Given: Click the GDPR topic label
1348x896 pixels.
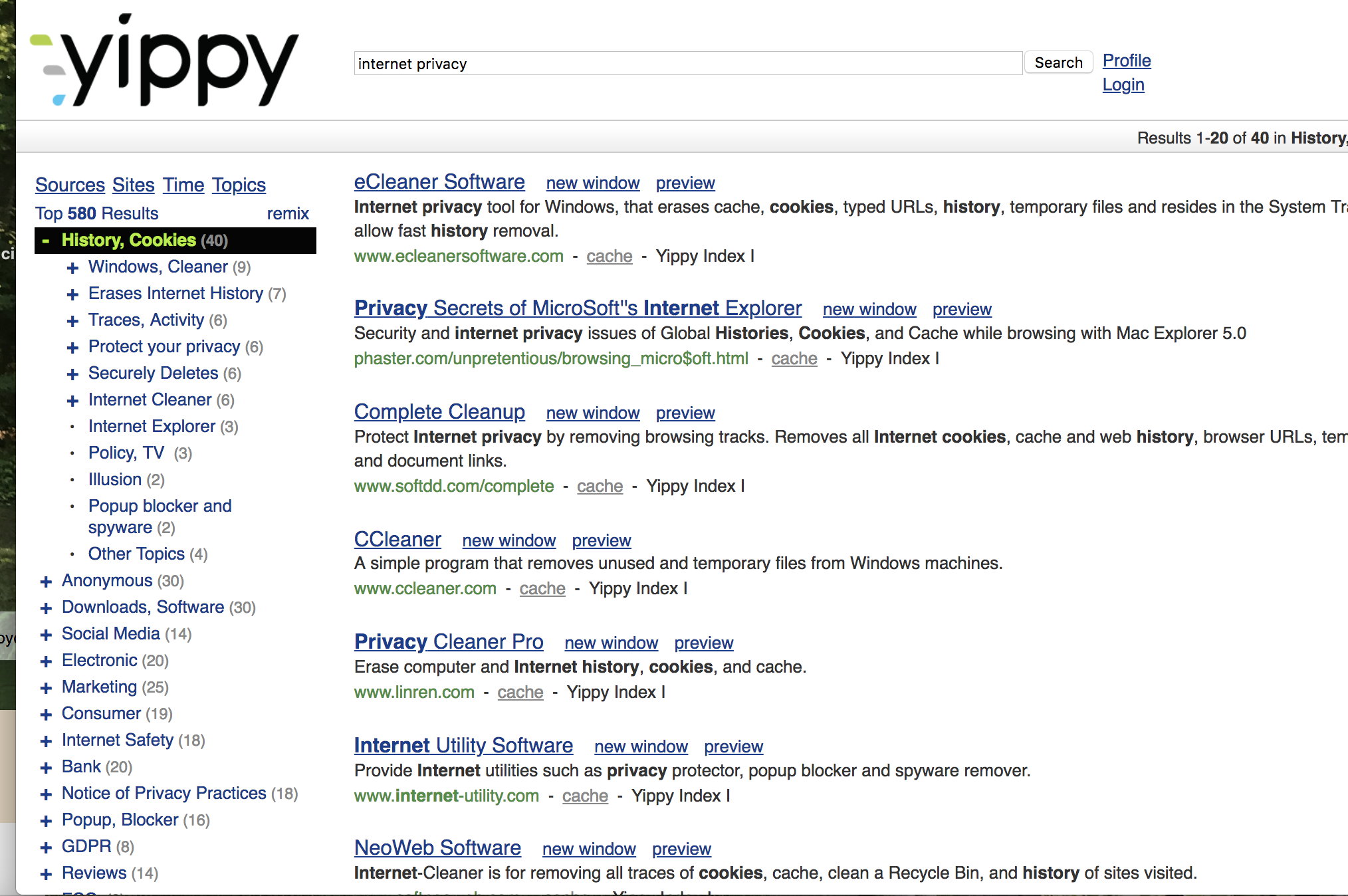Looking at the screenshot, I should click(x=86, y=846).
